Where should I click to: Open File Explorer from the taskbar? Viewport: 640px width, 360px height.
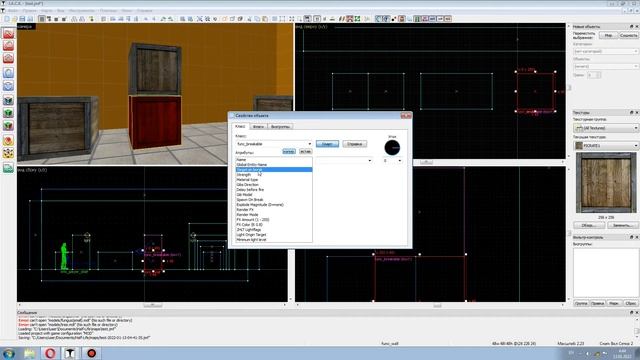point(30,353)
